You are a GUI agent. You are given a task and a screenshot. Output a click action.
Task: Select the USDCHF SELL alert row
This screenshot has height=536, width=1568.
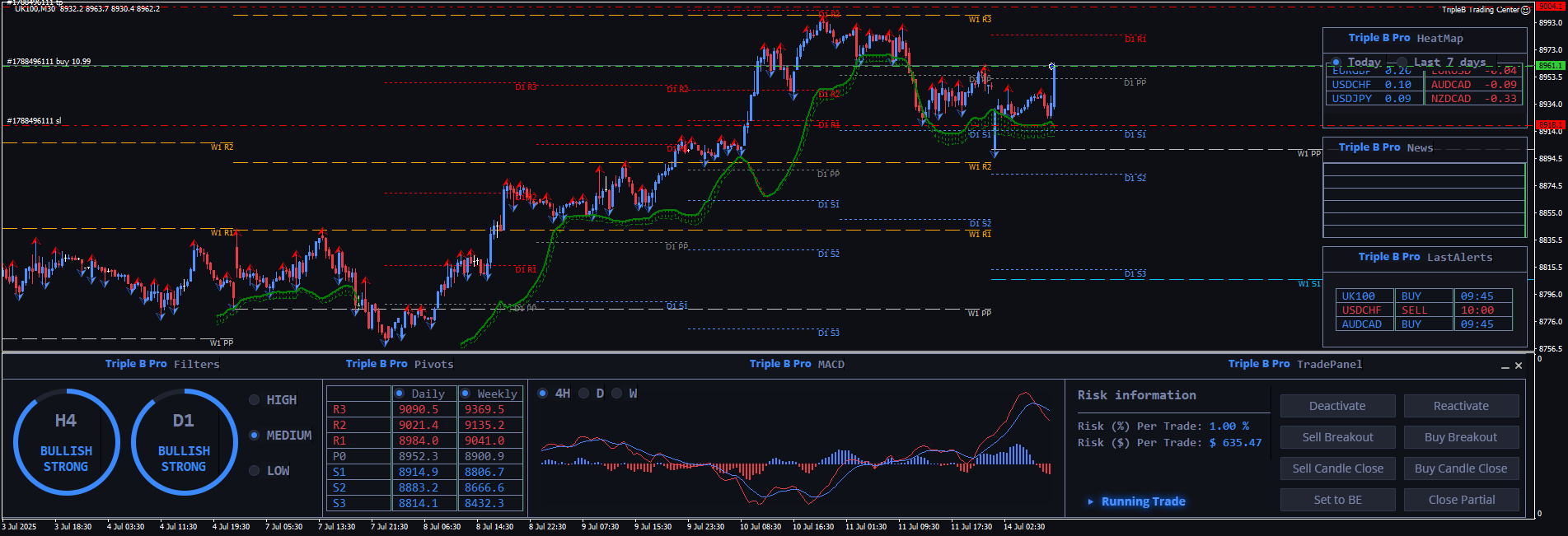tap(1424, 310)
